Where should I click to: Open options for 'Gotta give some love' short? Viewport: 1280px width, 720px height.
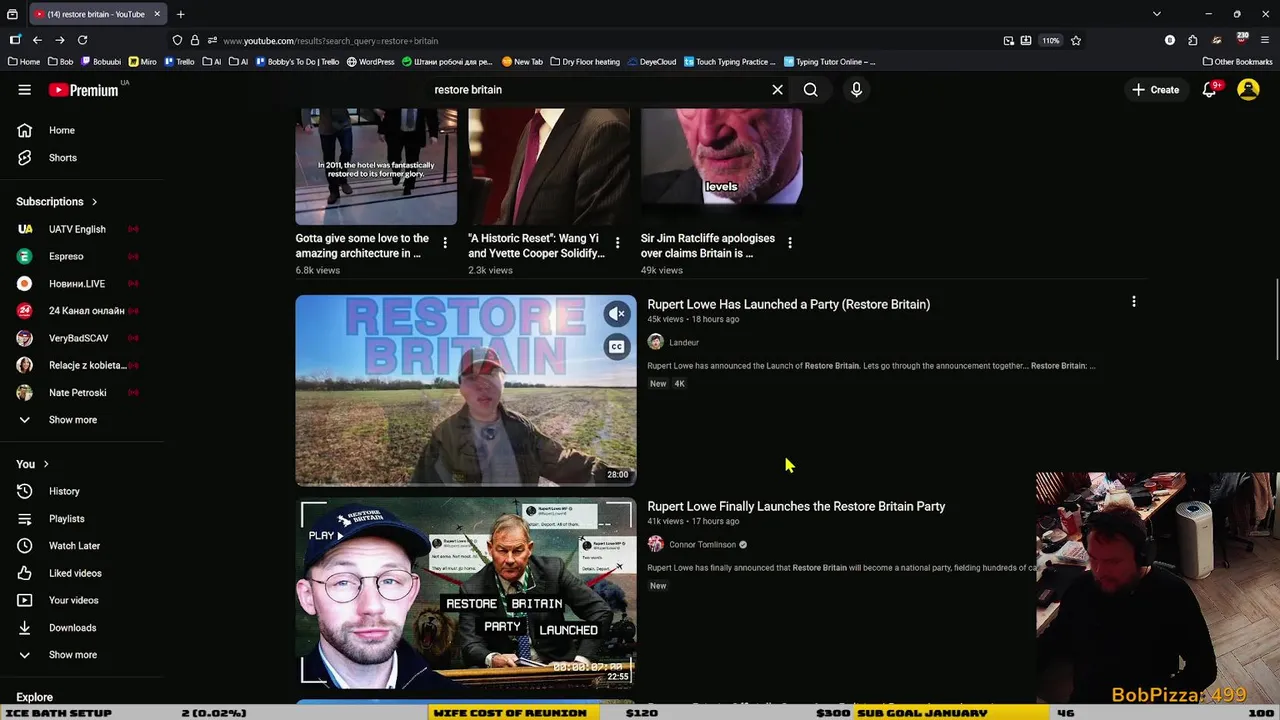tap(444, 243)
